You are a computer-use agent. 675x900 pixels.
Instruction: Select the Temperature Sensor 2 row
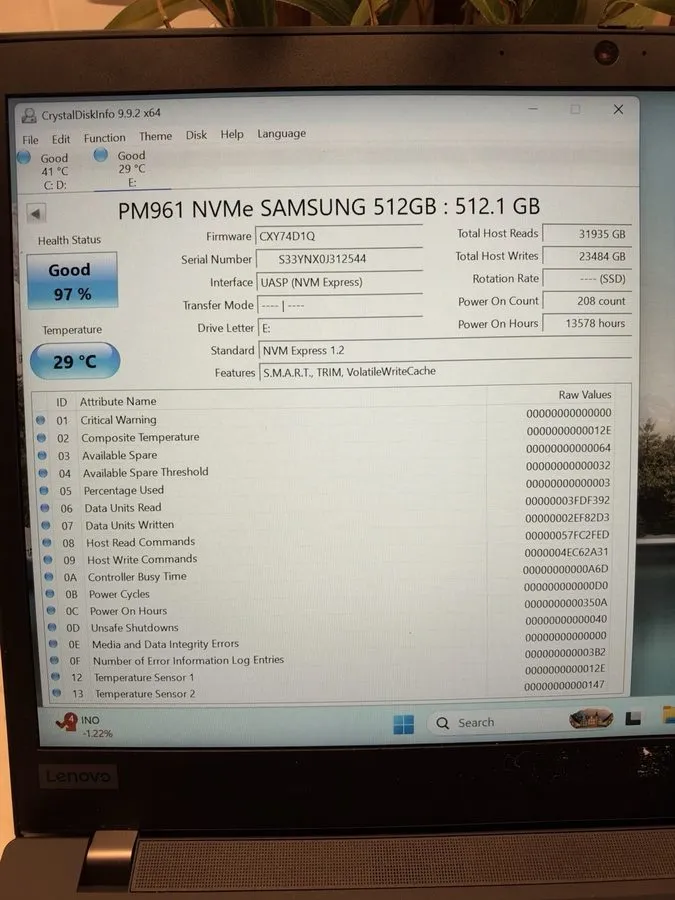(332, 690)
